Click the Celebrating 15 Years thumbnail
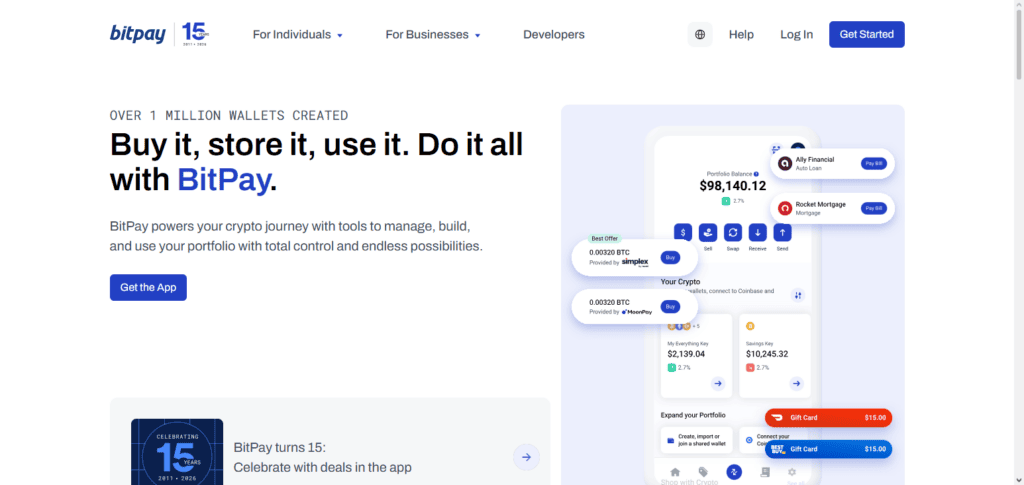Screen dimensions: 1024x485 (177, 452)
